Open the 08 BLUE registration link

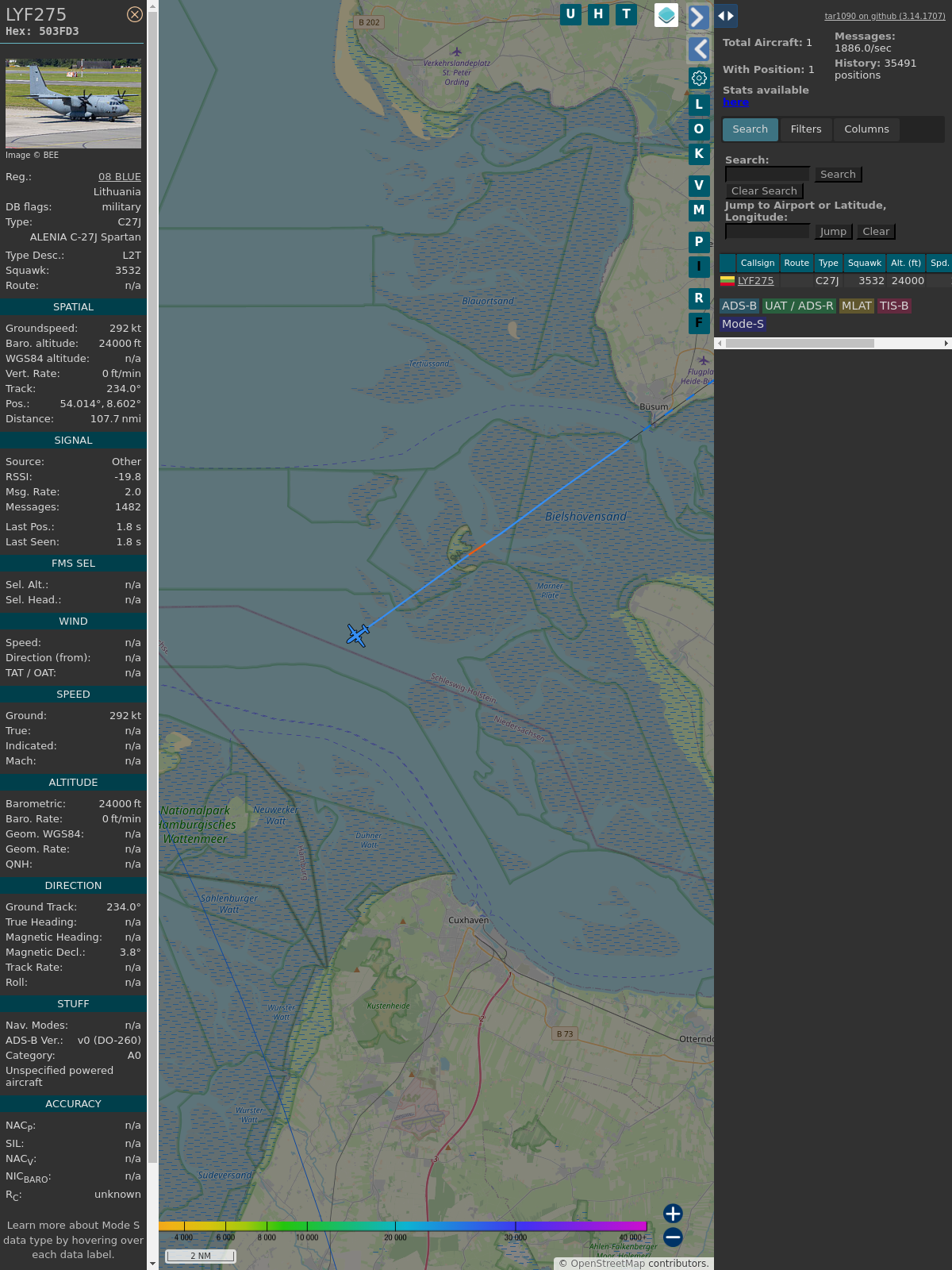tap(119, 177)
